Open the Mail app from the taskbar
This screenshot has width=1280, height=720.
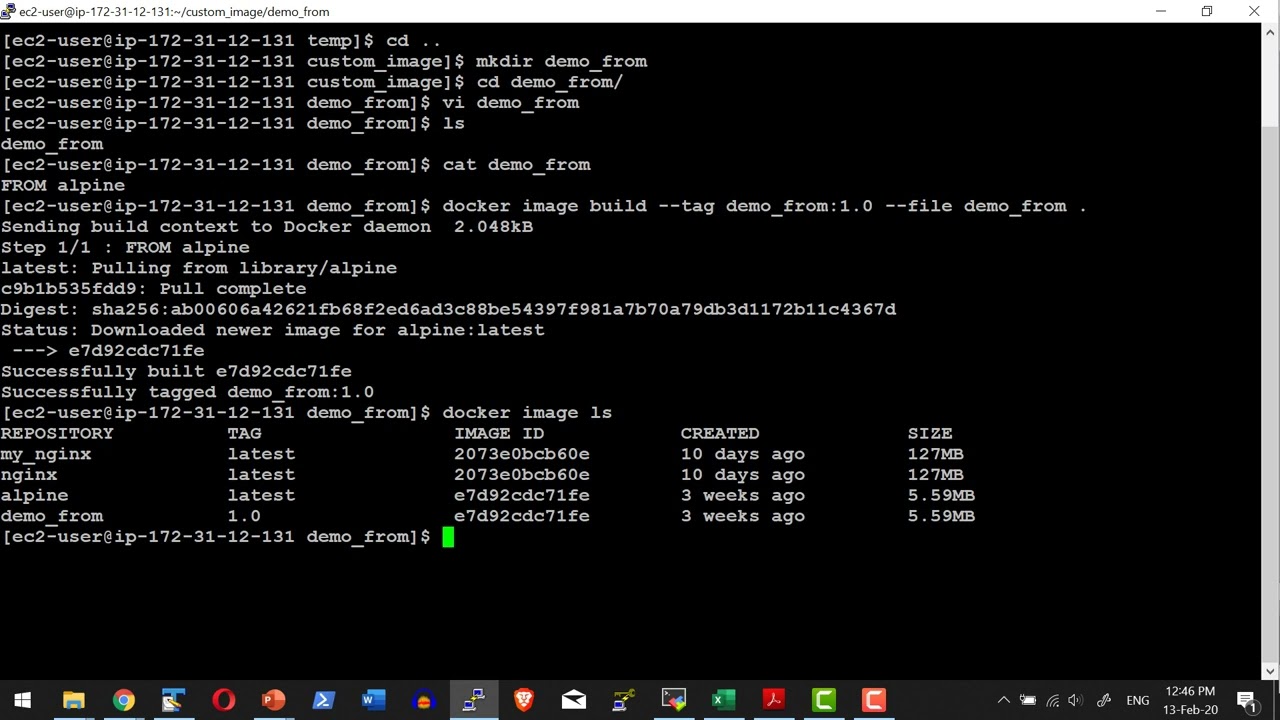[574, 700]
